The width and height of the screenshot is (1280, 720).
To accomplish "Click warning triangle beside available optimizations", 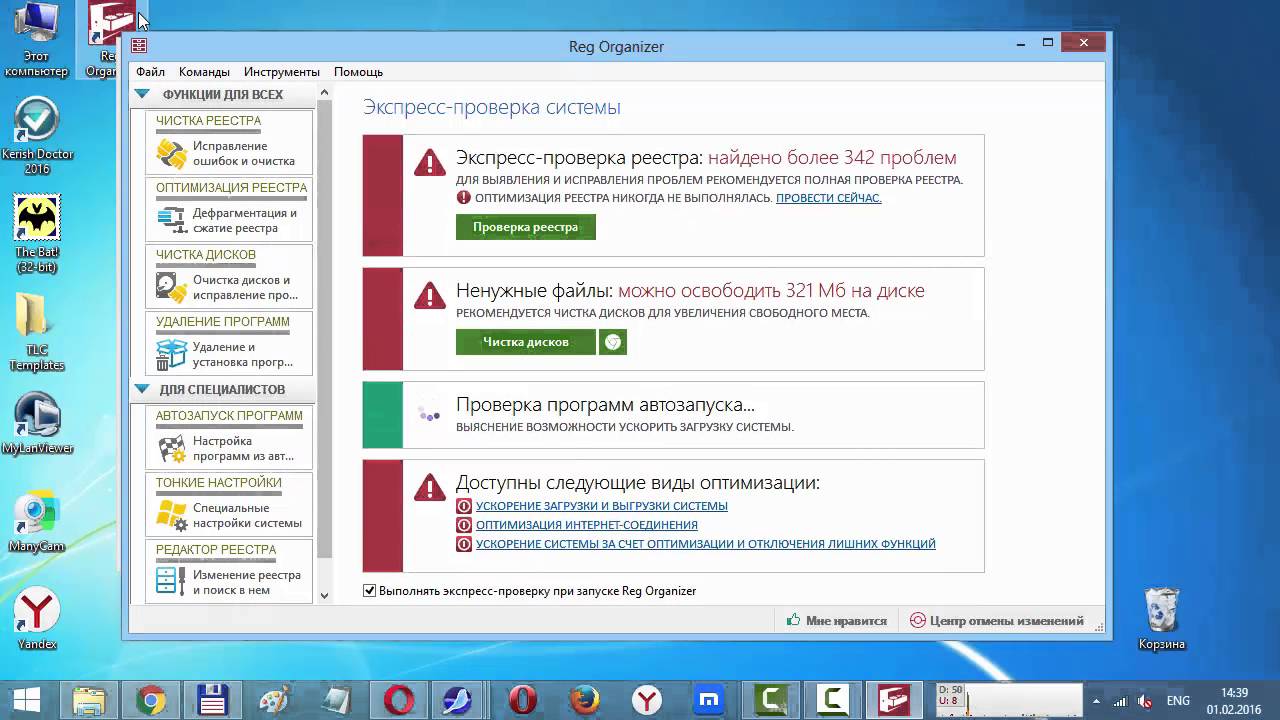I will click(x=430, y=487).
